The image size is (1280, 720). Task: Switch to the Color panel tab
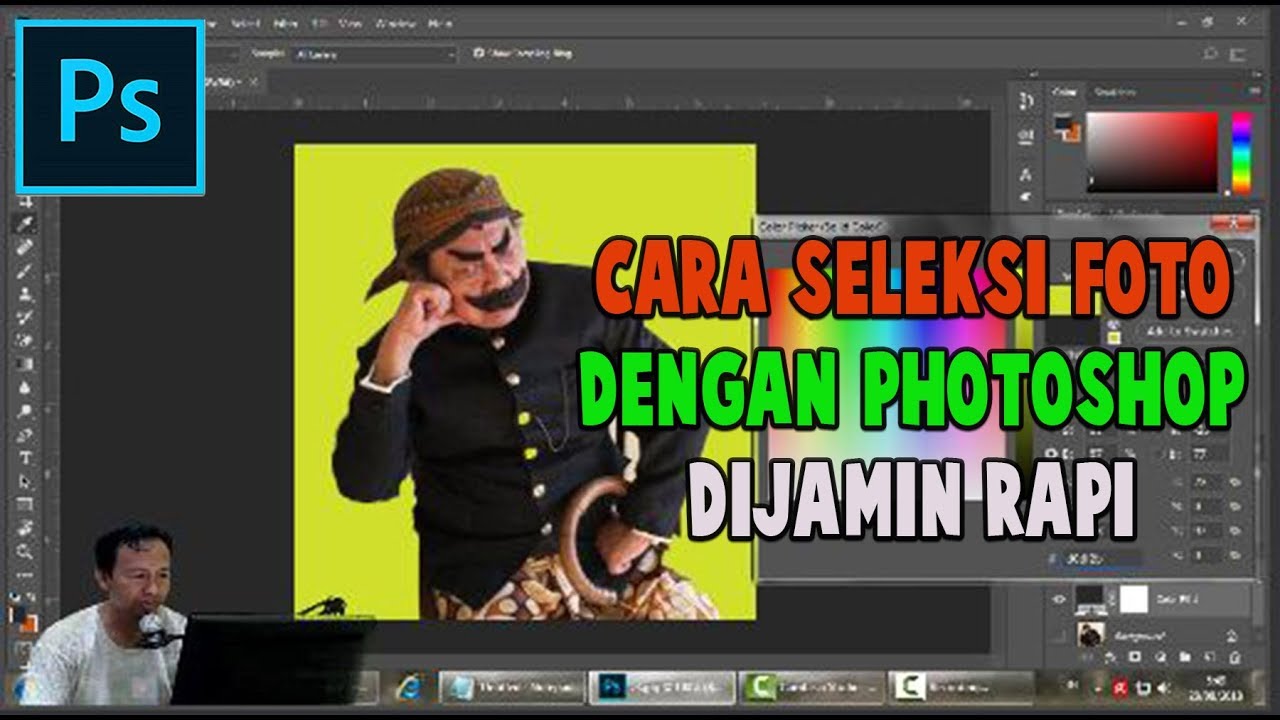(x=1065, y=92)
